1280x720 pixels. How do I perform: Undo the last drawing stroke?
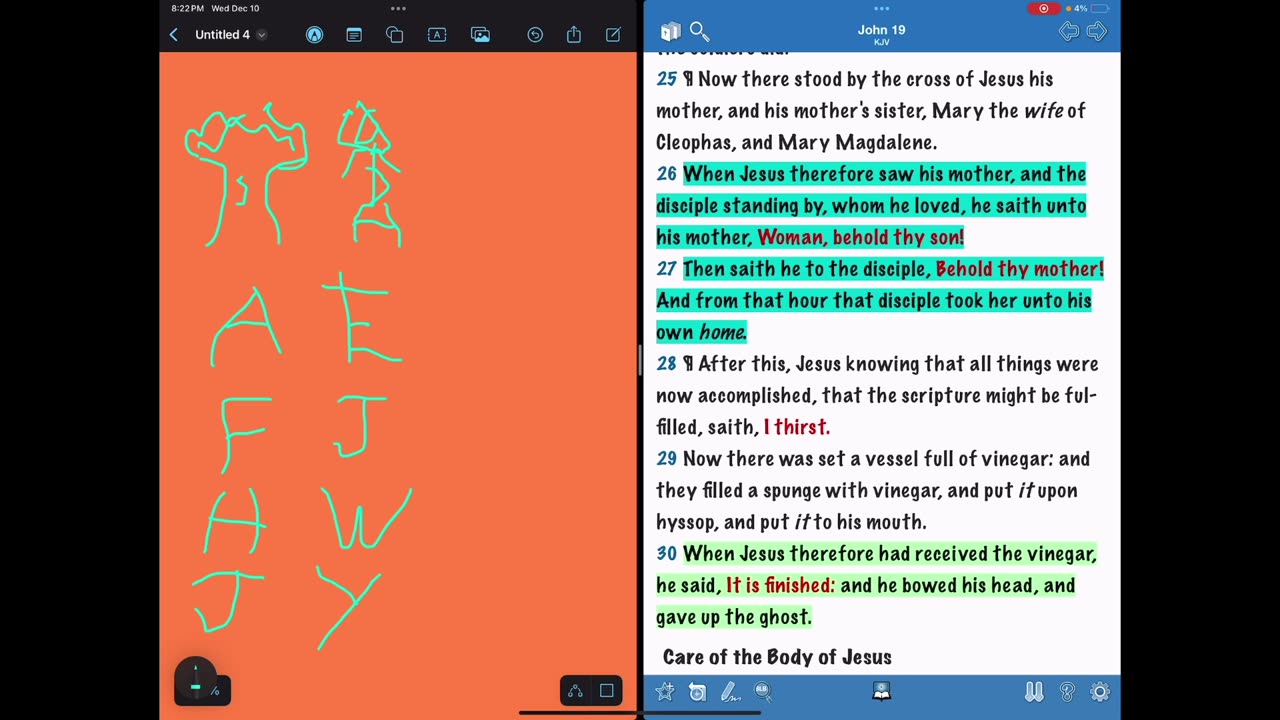535,35
